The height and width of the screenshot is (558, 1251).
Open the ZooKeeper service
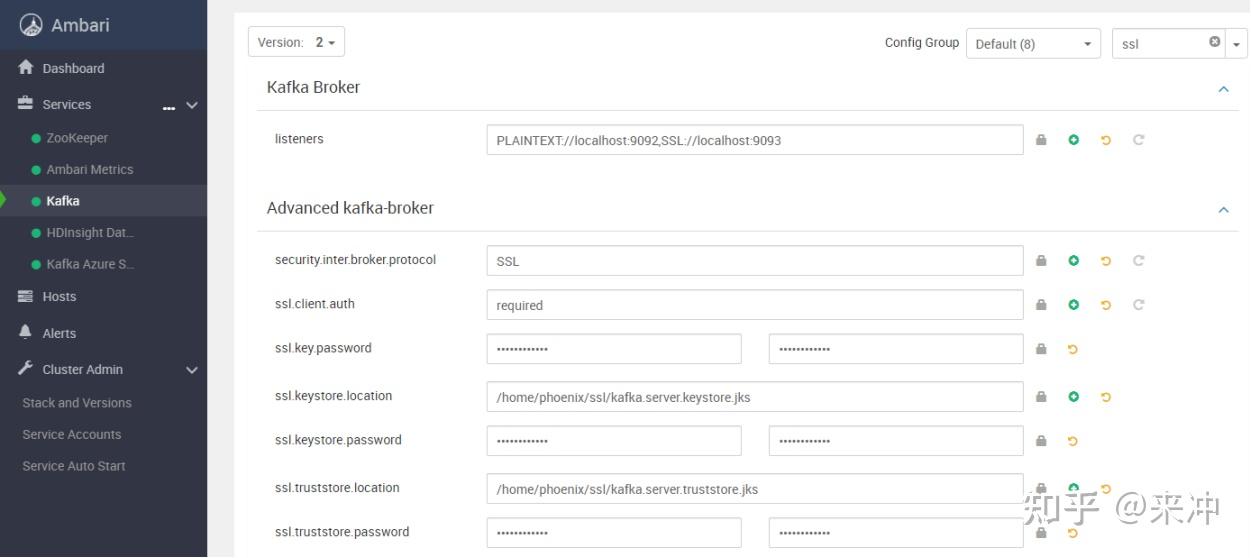pos(77,138)
